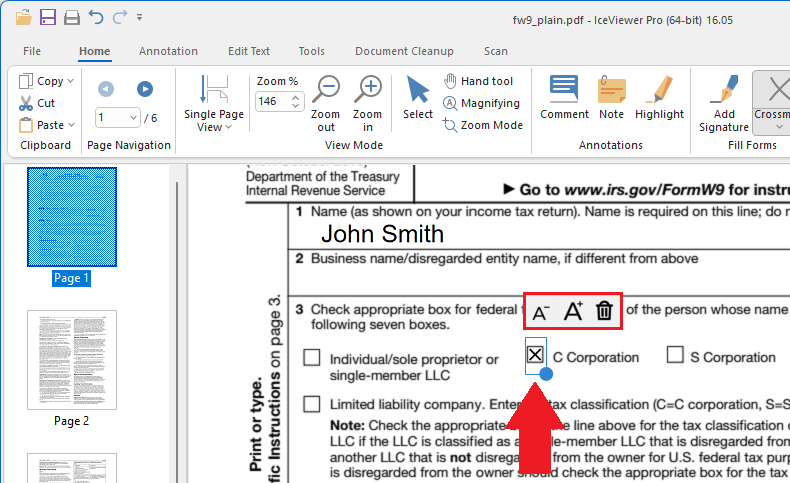Click the Redo arrow icon
The image size is (790, 483).
pos(120,18)
